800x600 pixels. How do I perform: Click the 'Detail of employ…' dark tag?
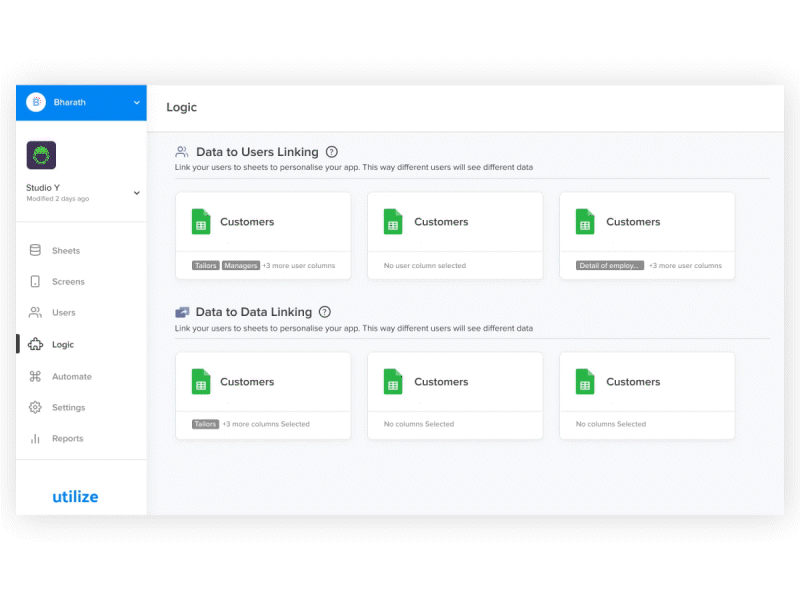[x=608, y=265]
